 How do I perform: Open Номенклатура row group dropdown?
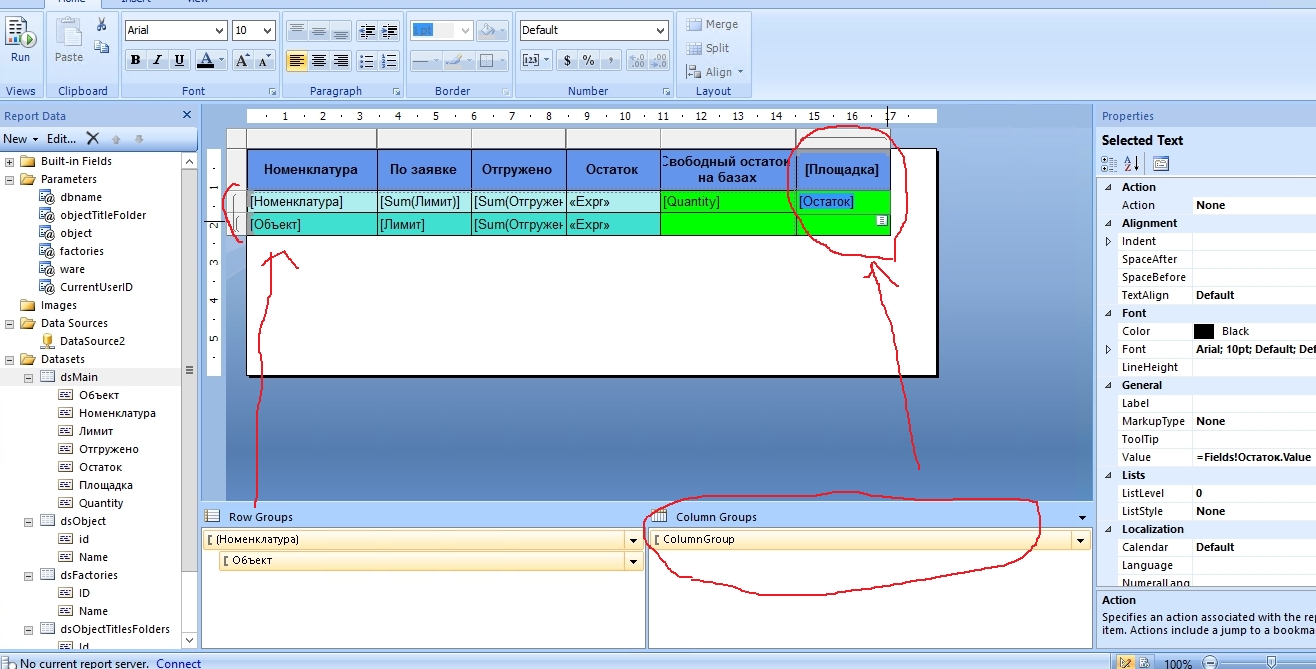coord(632,539)
